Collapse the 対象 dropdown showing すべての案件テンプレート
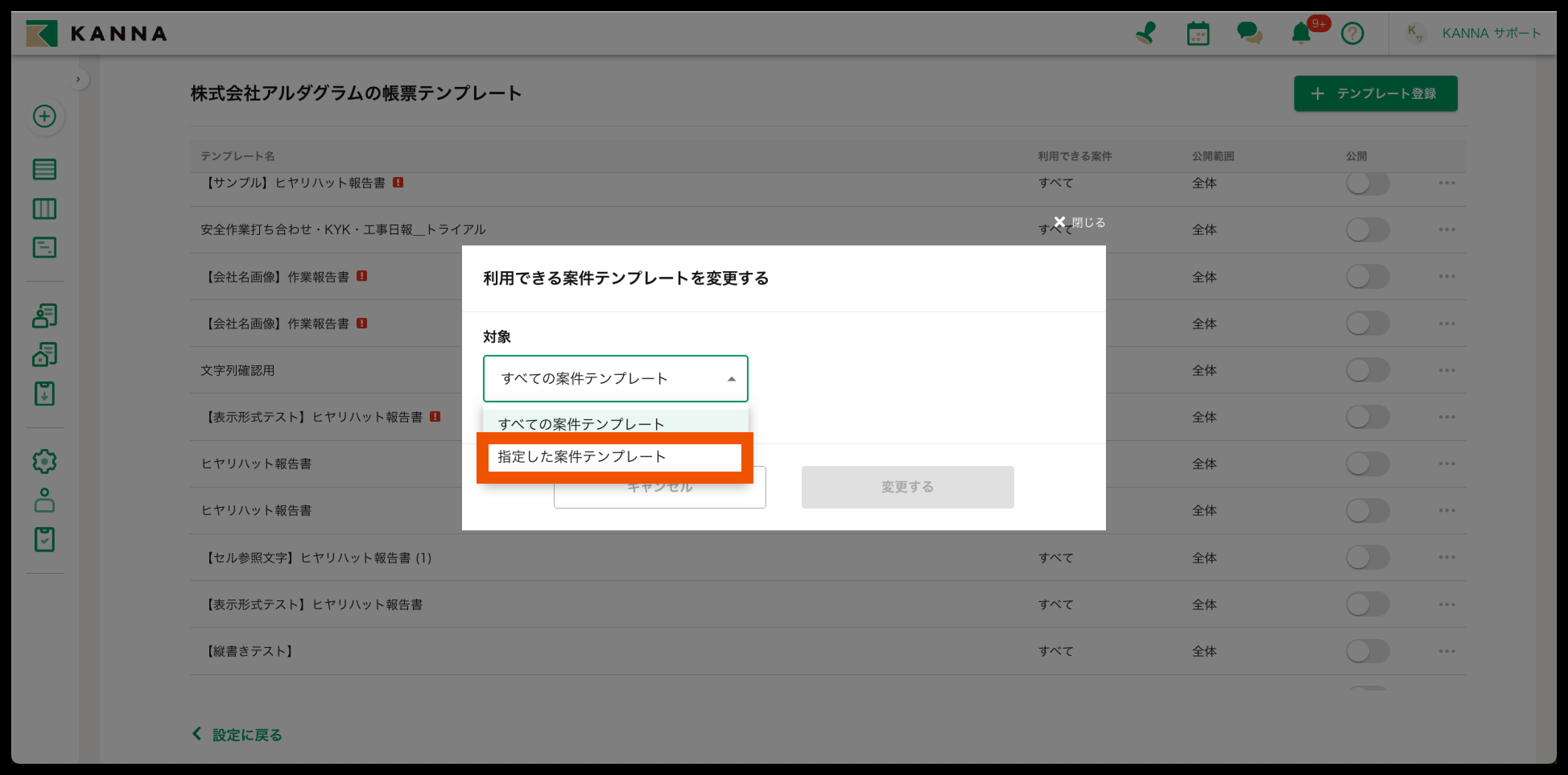This screenshot has height=775, width=1568. point(615,379)
